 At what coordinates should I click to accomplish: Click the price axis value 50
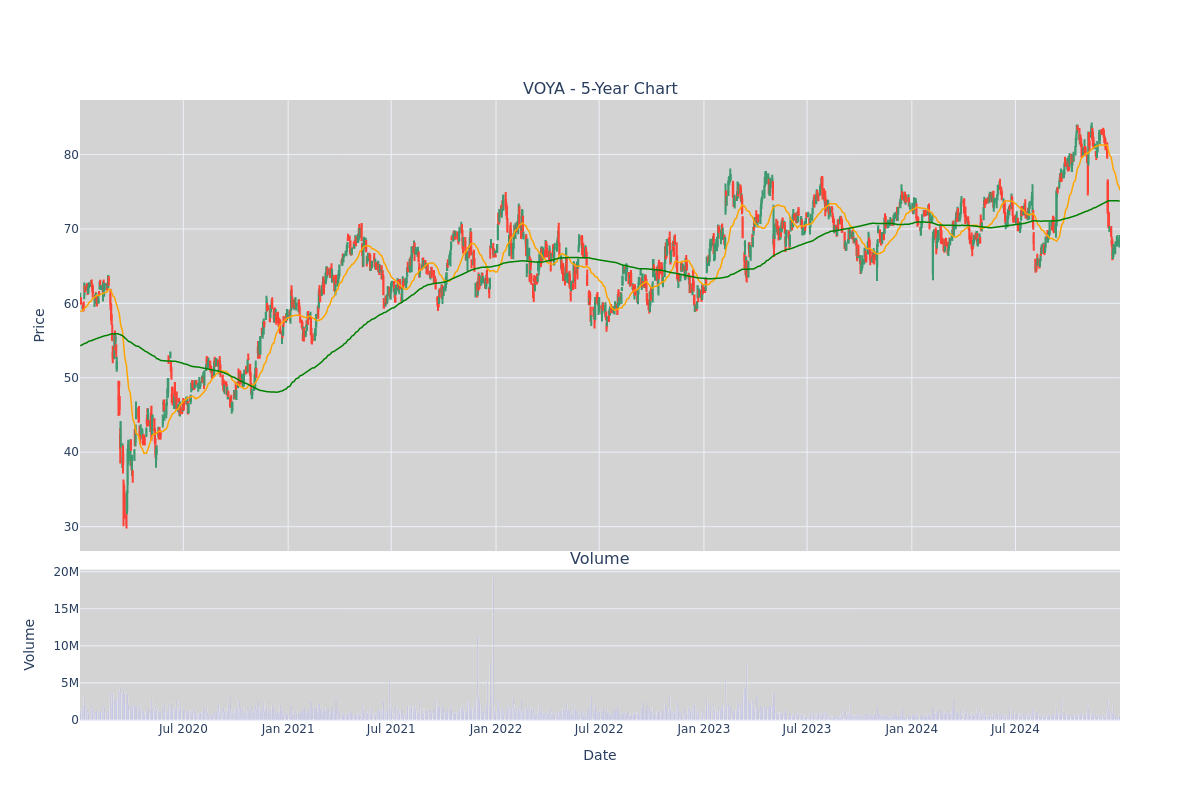71,378
